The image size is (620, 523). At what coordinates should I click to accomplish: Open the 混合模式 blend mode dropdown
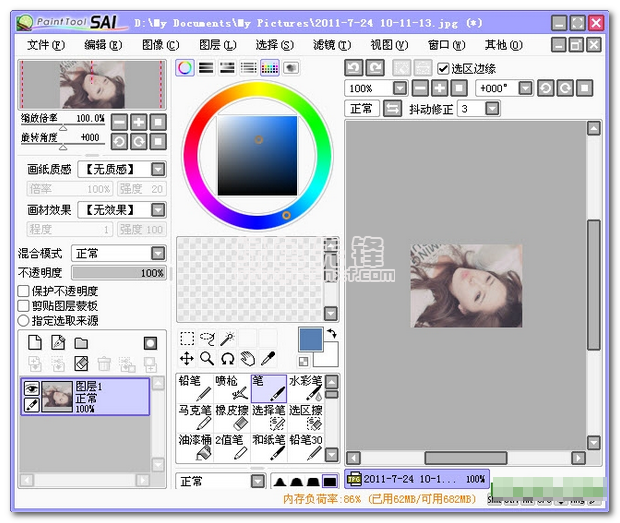[158, 253]
